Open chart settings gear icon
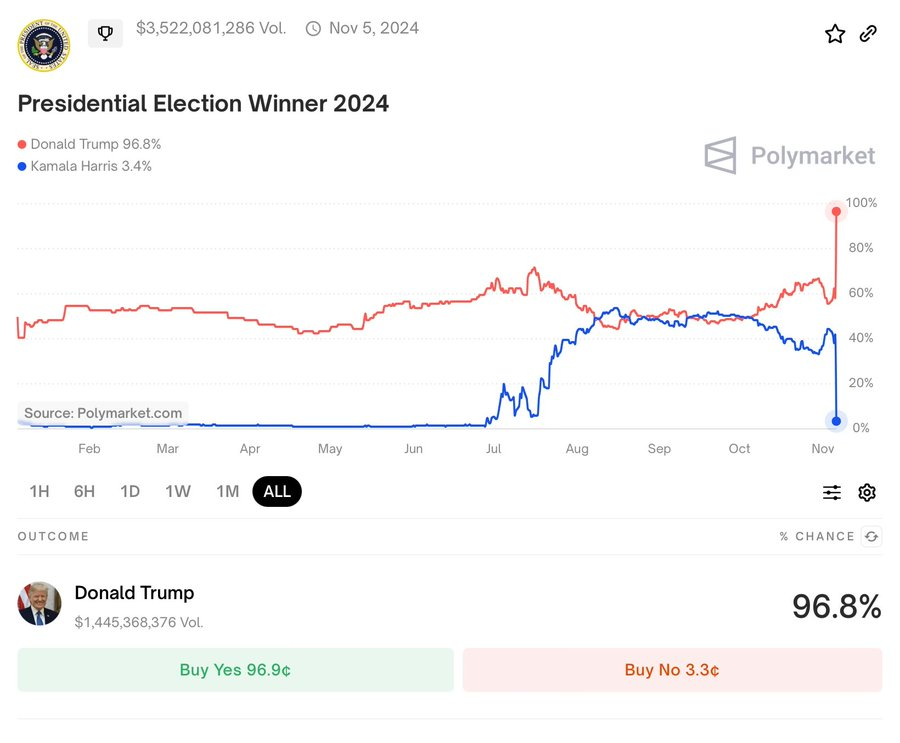This screenshot has width=900, height=743. (x=867, y=492)
